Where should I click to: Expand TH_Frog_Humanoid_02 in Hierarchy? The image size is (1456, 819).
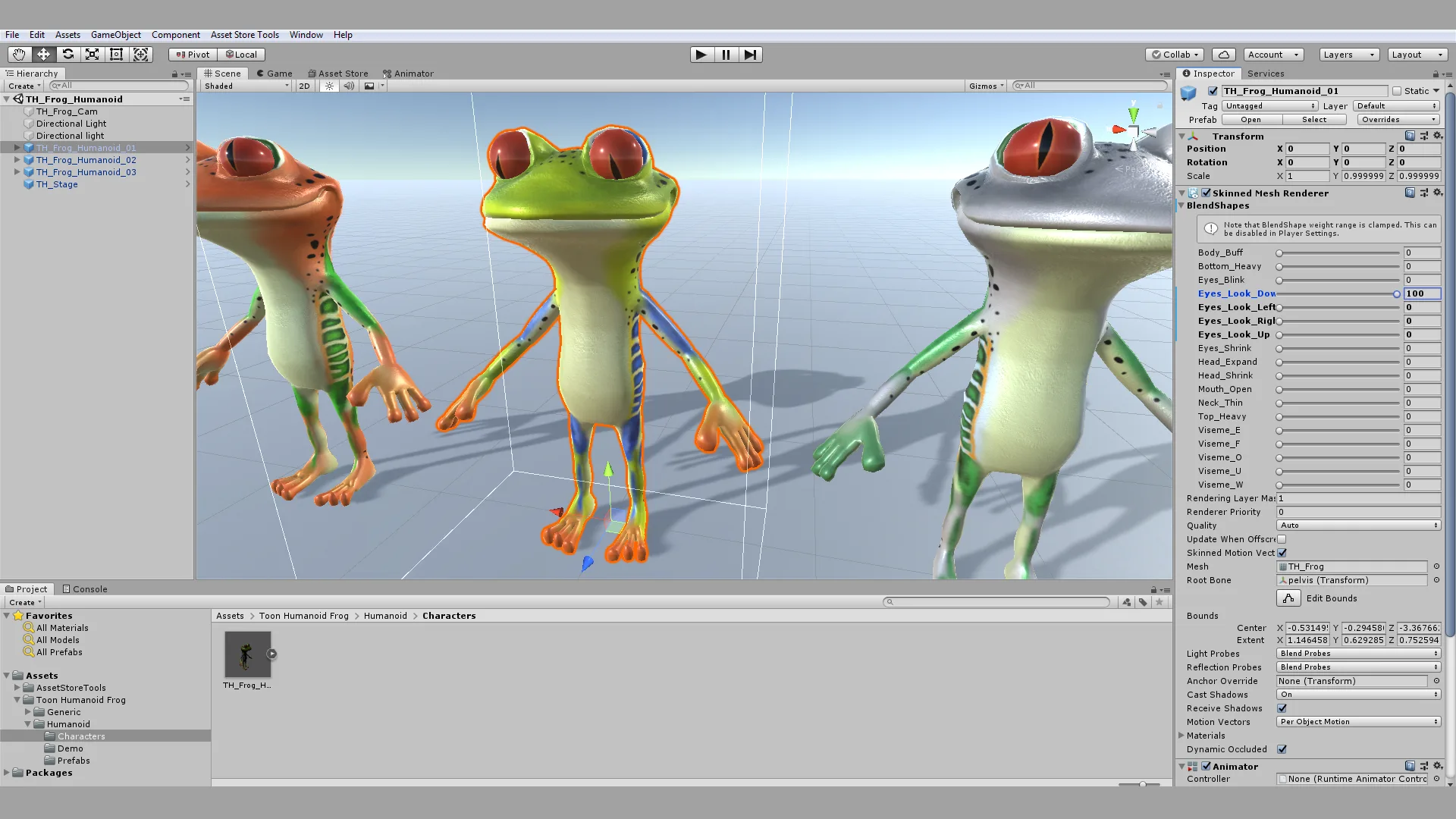click(17, 160)
